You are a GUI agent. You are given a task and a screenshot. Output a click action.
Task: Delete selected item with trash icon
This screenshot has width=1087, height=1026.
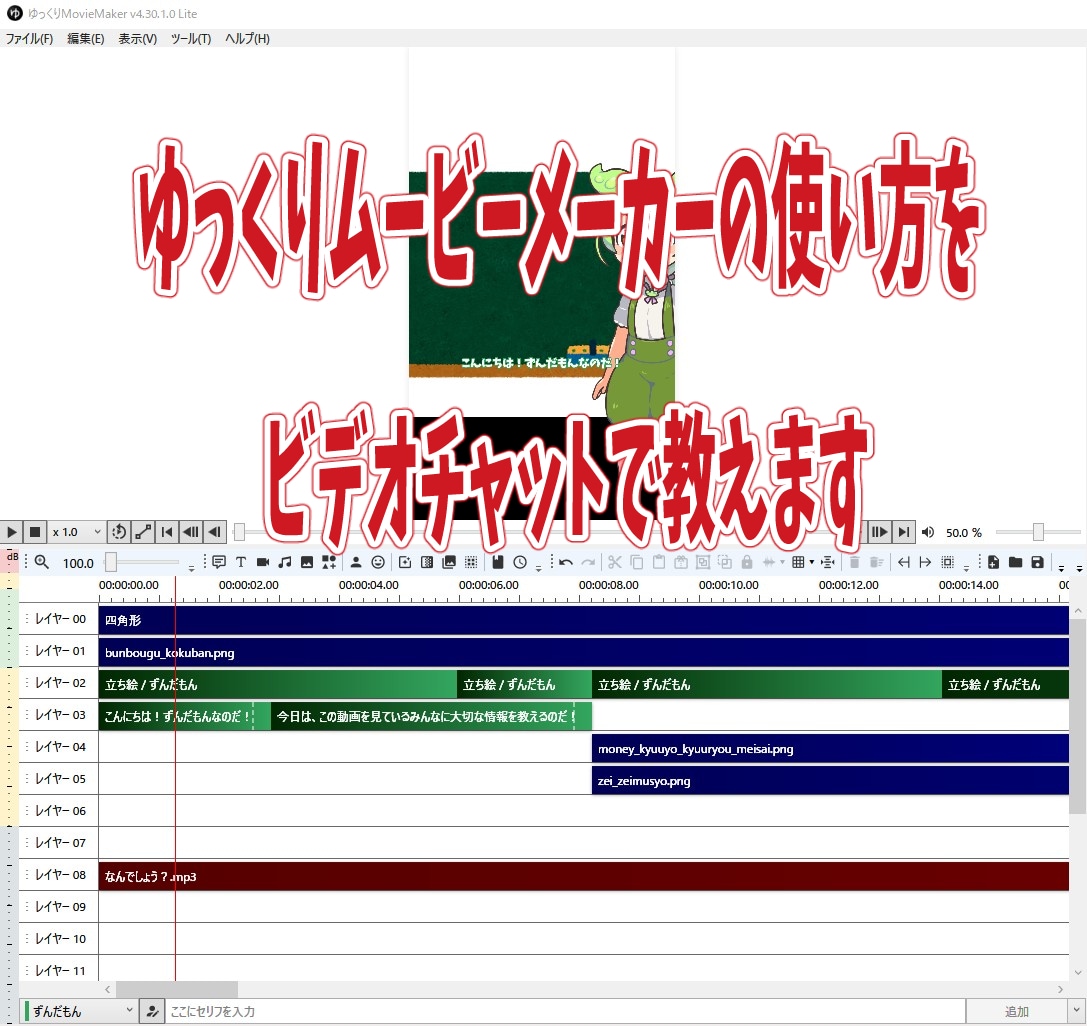(x=855, y=562)
